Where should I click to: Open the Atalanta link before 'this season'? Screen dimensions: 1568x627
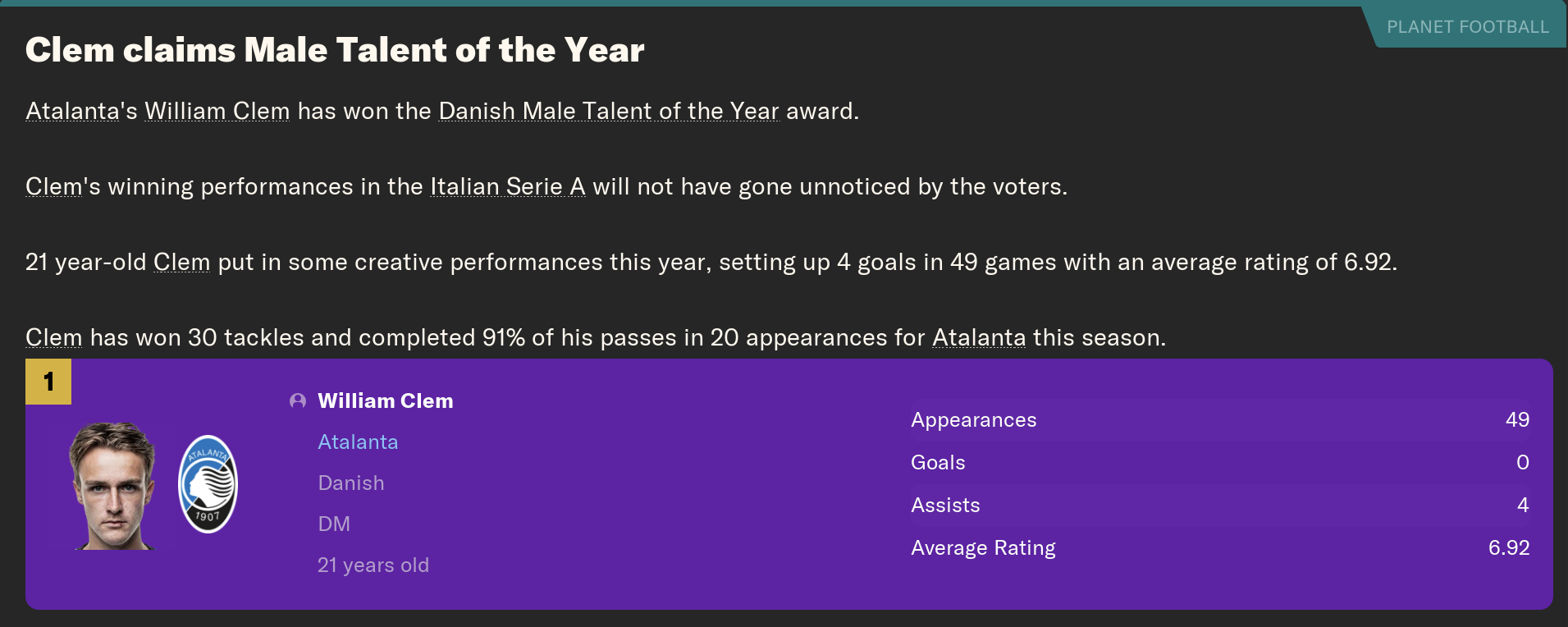click(979, 337)
